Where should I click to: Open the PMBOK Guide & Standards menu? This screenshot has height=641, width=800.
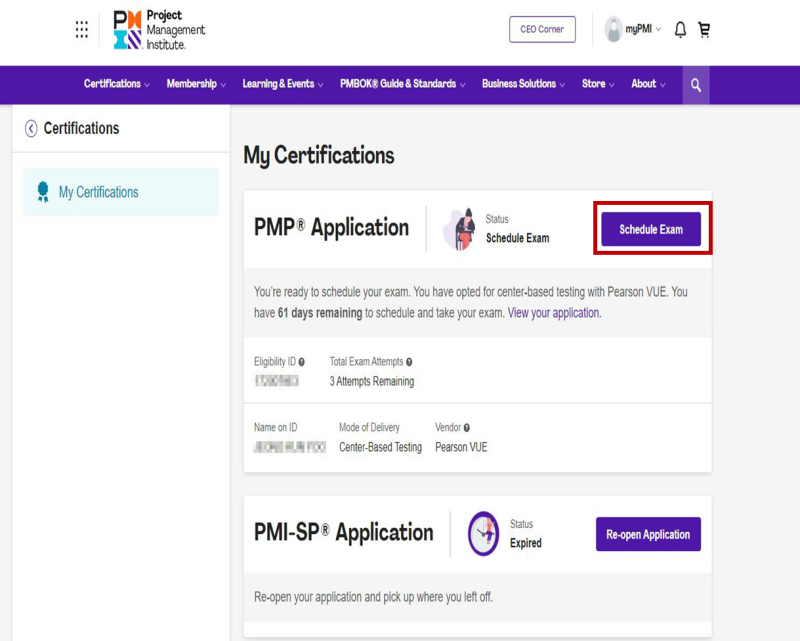pyautogui.click(x=402, y=85)
